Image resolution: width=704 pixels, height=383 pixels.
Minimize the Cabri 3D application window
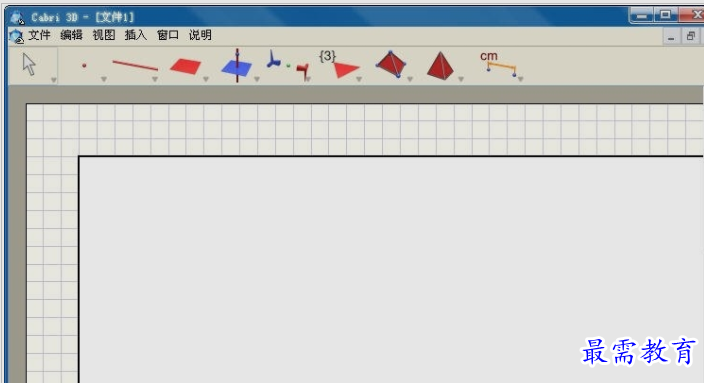pyautogui.click(x=642, y=16)
